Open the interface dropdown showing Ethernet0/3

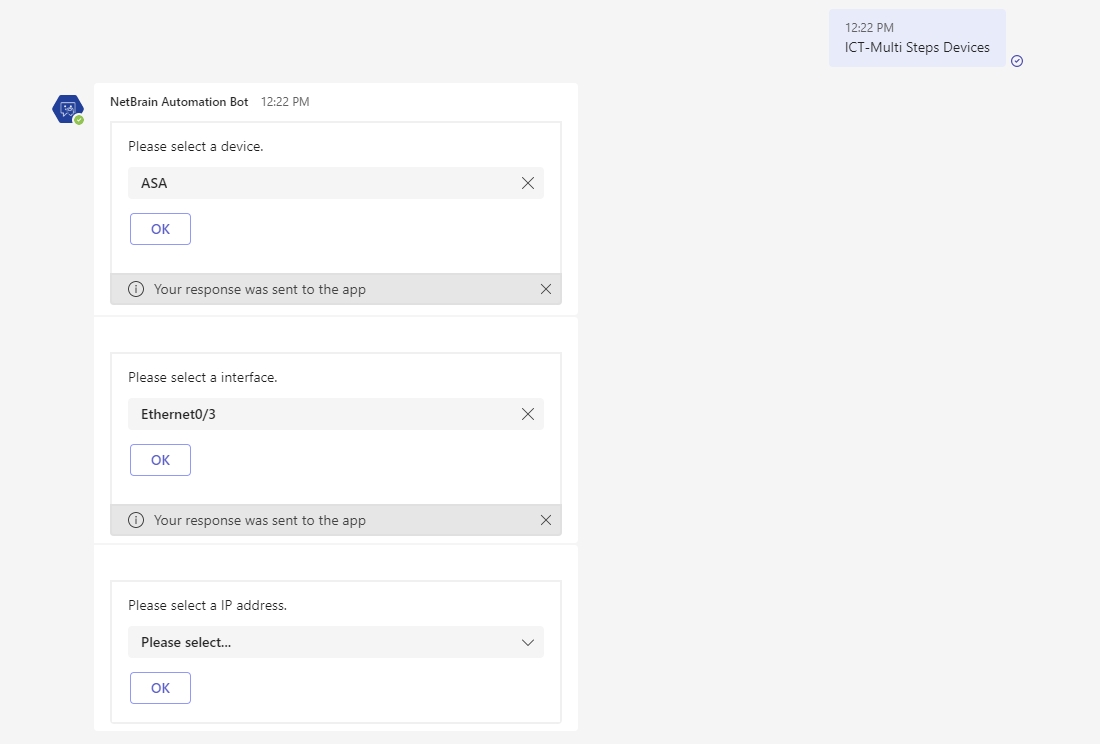[320, 414]
